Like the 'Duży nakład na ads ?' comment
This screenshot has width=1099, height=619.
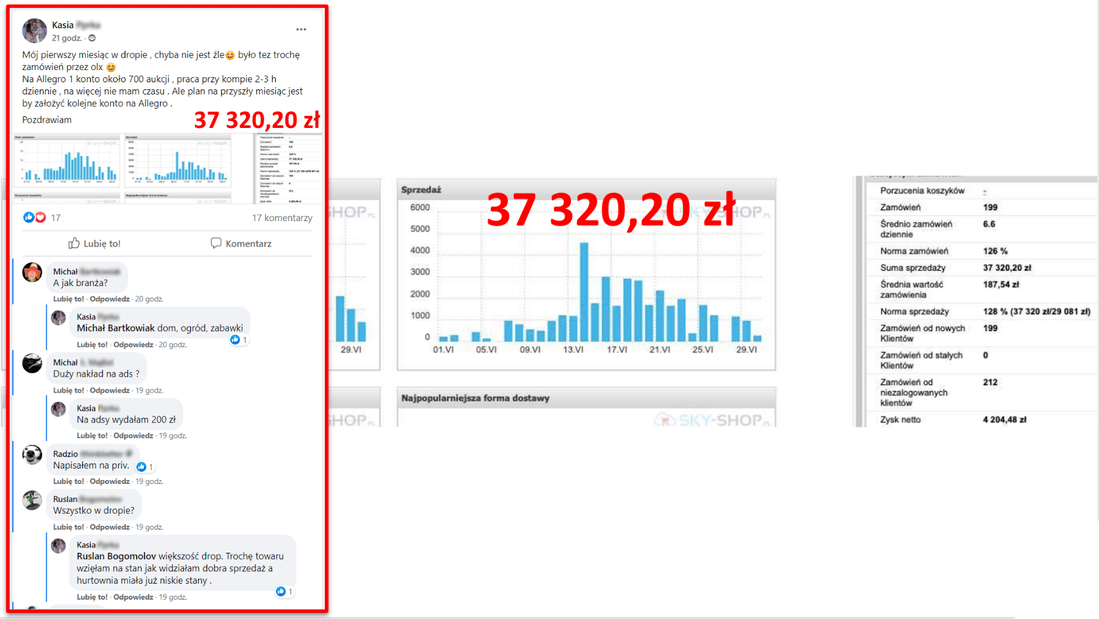(68, 390)
